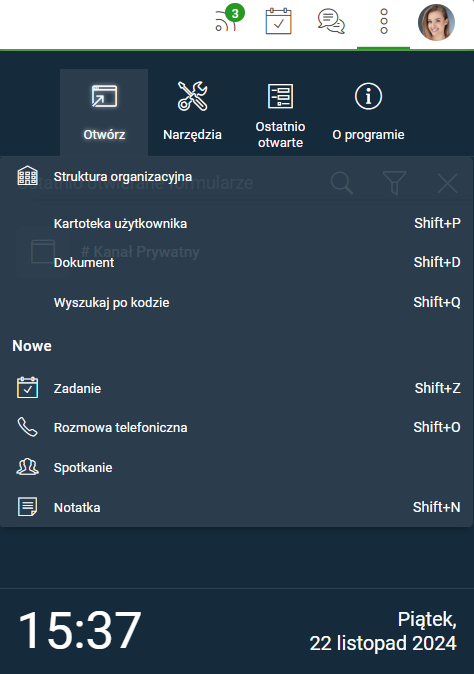The image size is (474, 674).
Task: Choose Wyszukaj po kodzie
Action: pyautogui.click(x=237, y=303)
